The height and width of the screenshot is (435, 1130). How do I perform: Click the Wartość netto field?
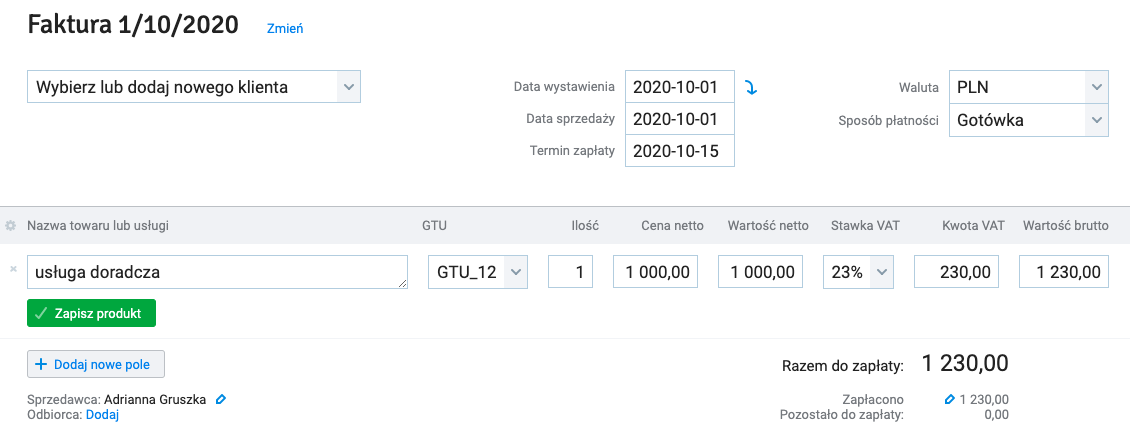(760, 272)
